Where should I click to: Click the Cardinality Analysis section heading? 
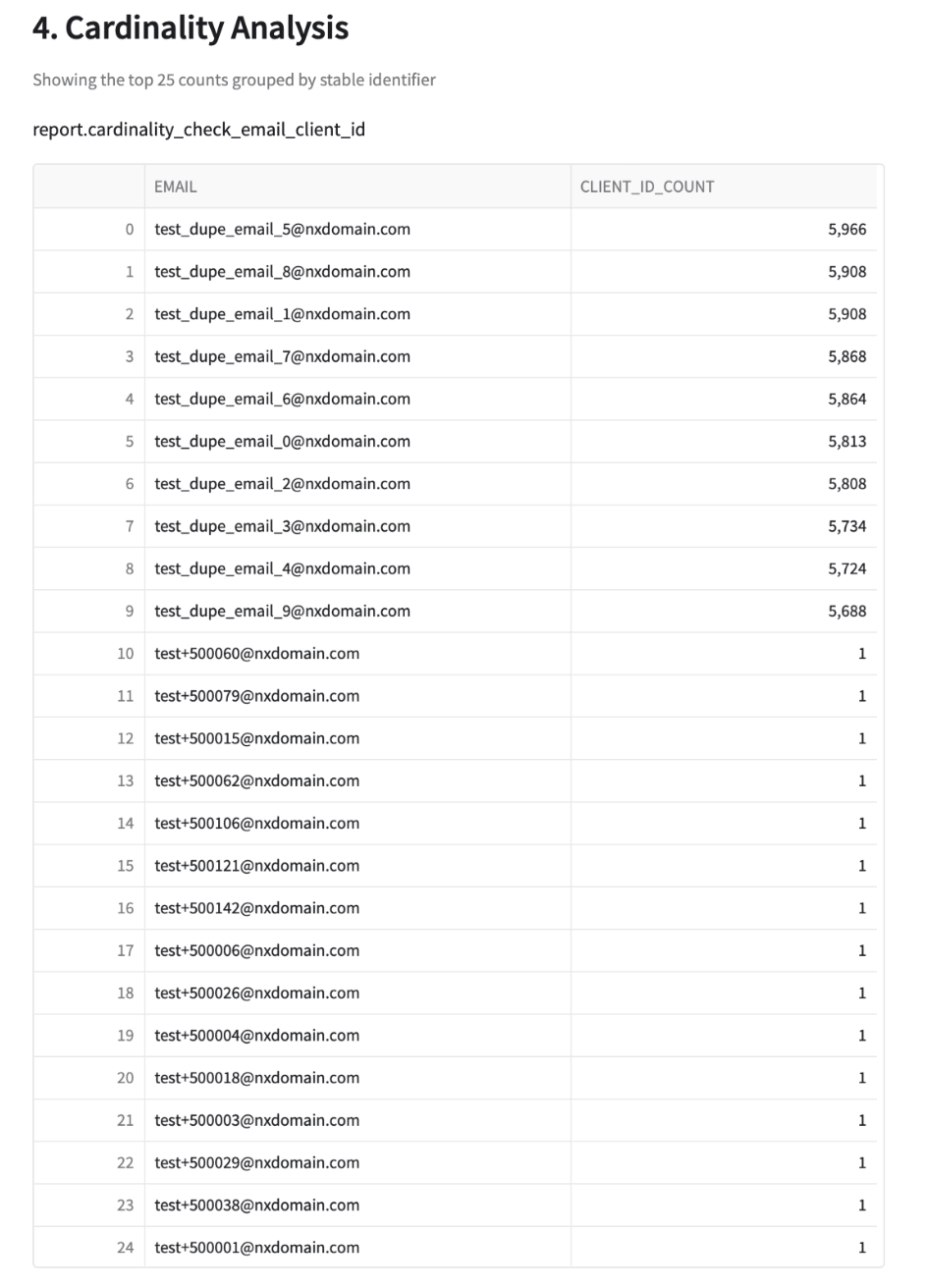[191, 27]
